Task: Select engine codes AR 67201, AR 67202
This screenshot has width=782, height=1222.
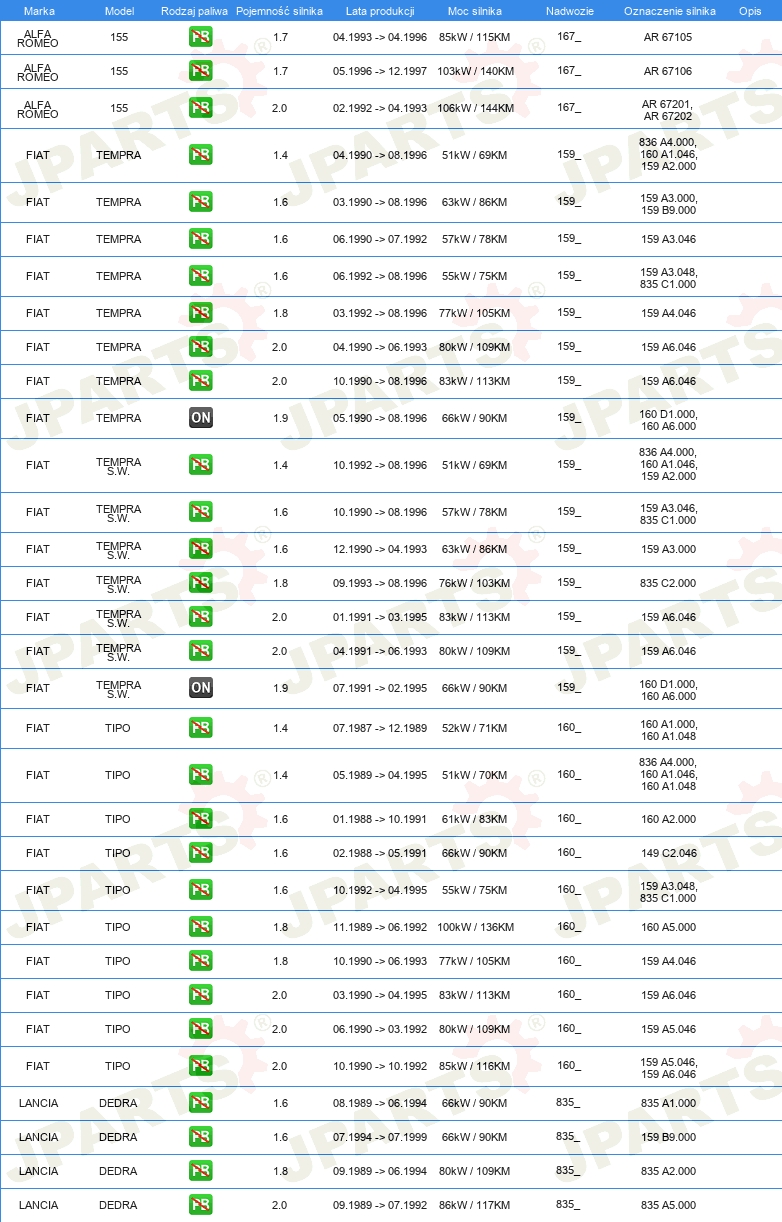Action: [x=669, y=109]
